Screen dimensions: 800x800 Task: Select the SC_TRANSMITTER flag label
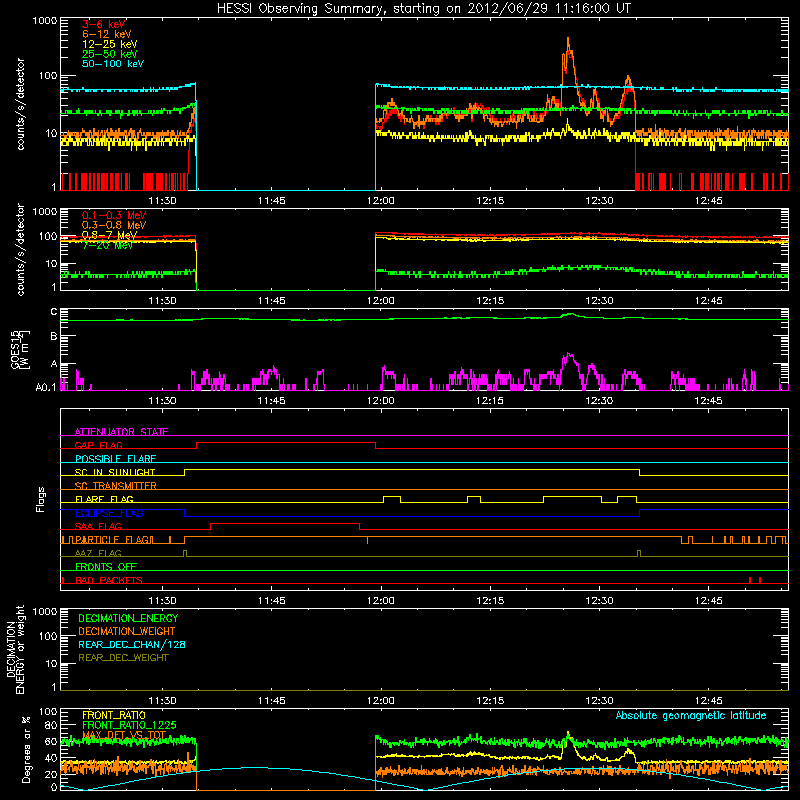pyautogui.click(x=116, y=485)
